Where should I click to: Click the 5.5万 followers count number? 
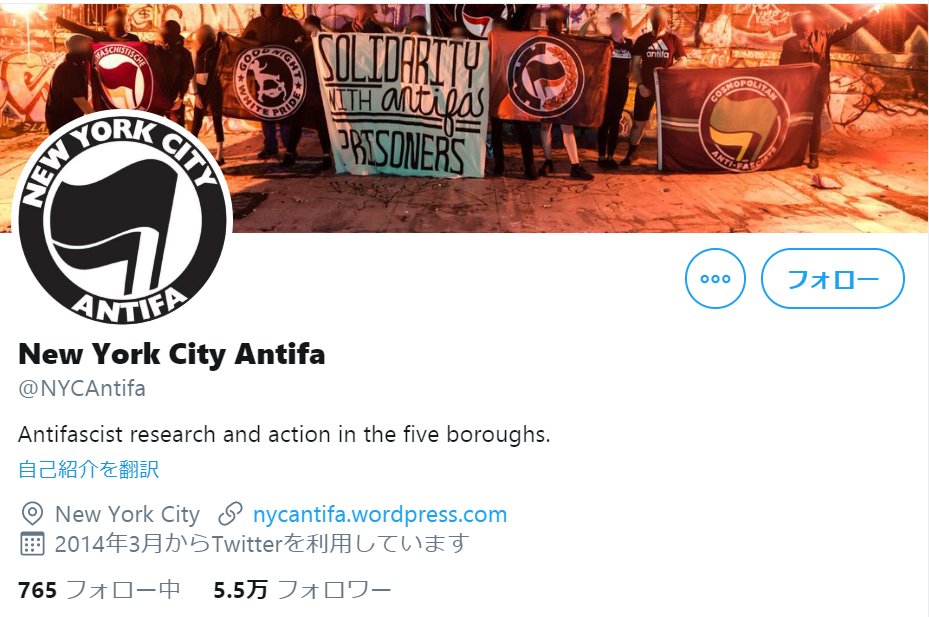pos(241,590)
